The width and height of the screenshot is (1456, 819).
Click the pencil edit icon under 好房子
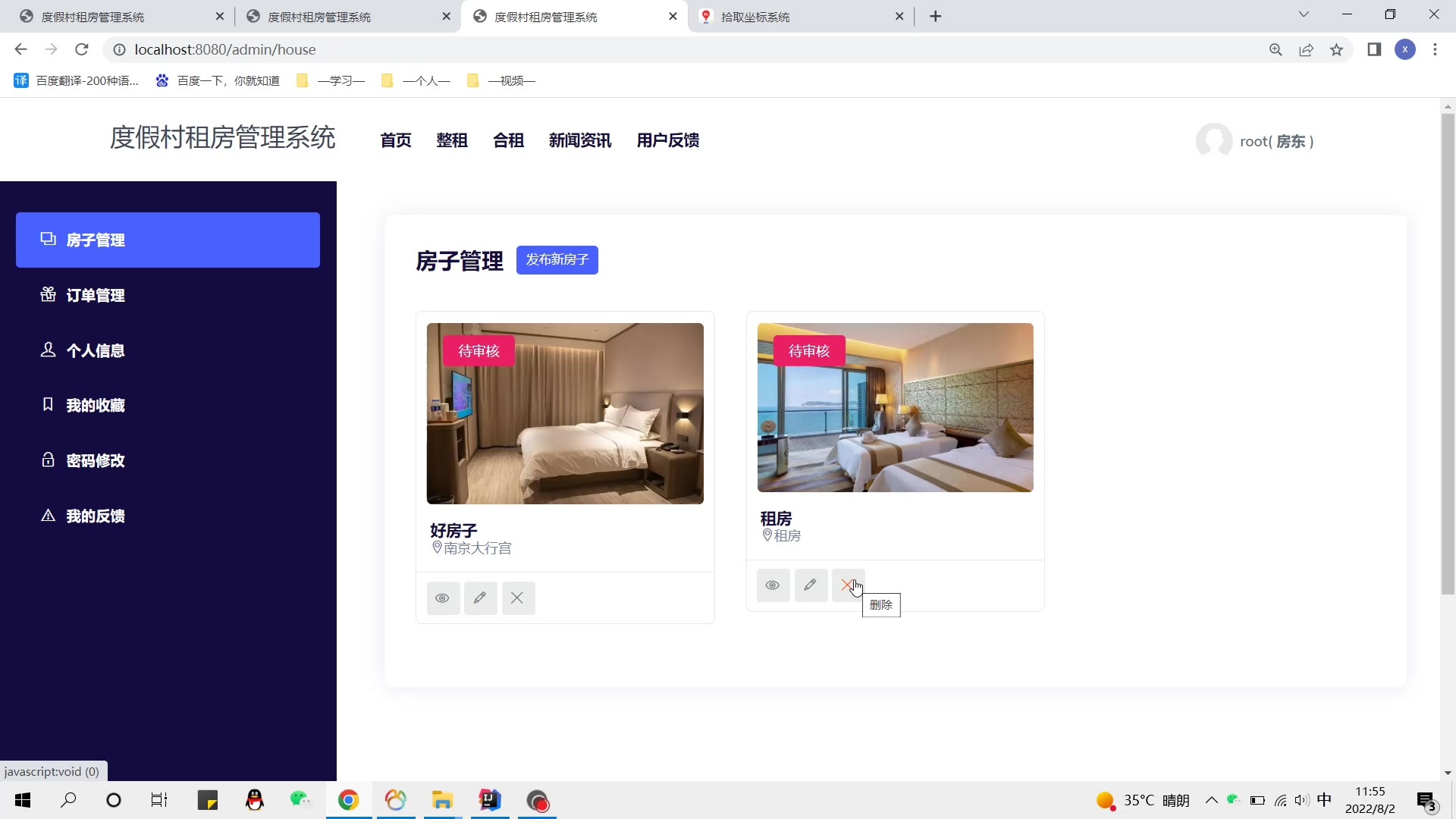point(480,598)
